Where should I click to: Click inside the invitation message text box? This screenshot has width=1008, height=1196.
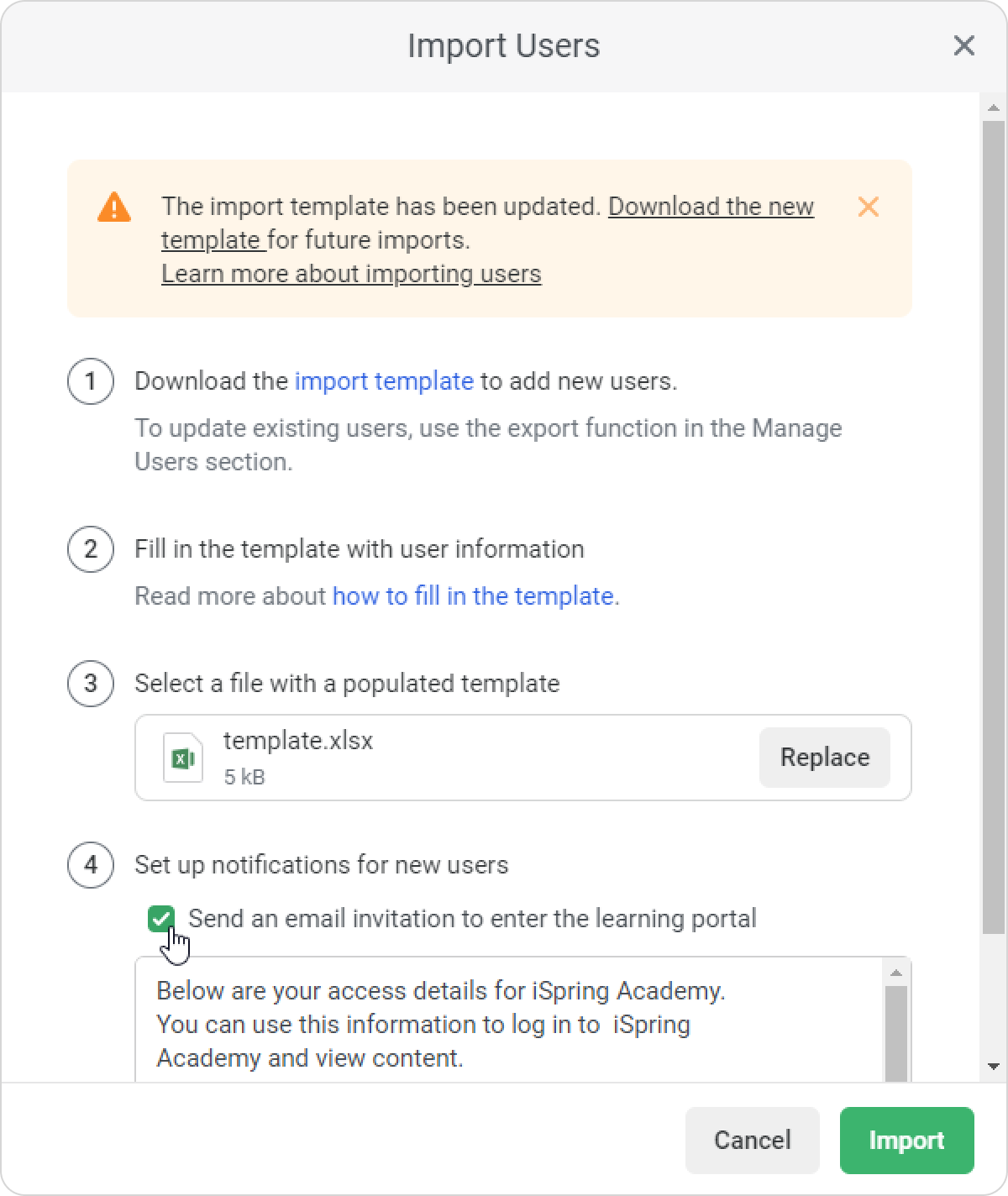point(504,1025)
